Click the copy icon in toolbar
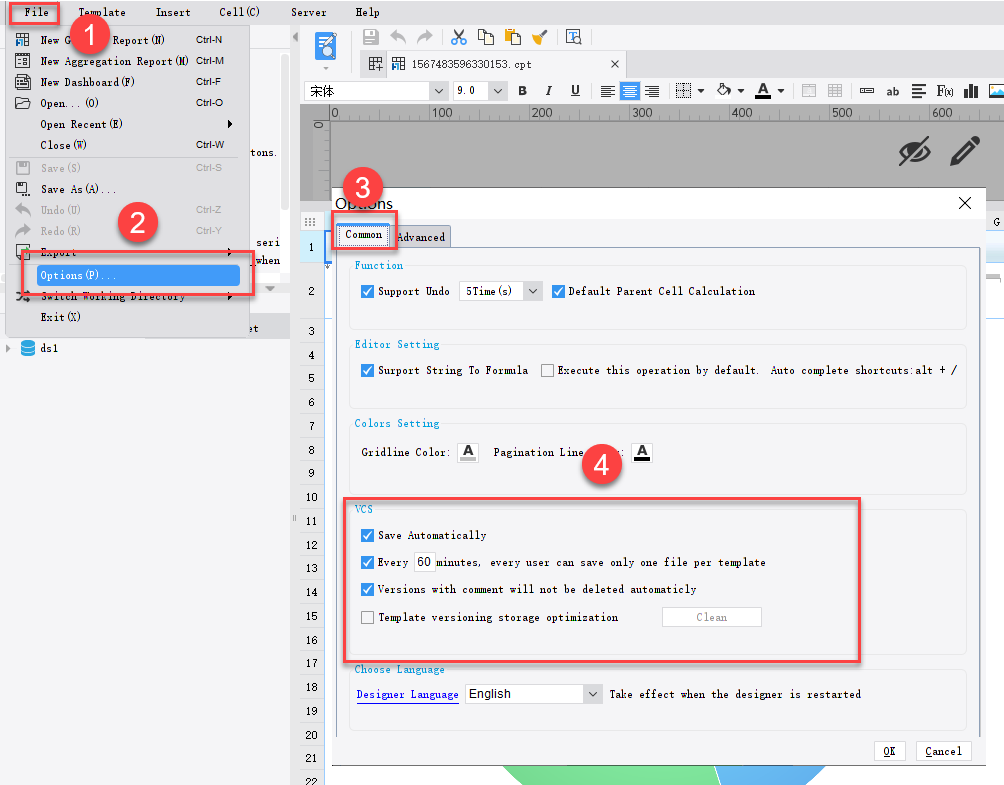 point(486,37)
